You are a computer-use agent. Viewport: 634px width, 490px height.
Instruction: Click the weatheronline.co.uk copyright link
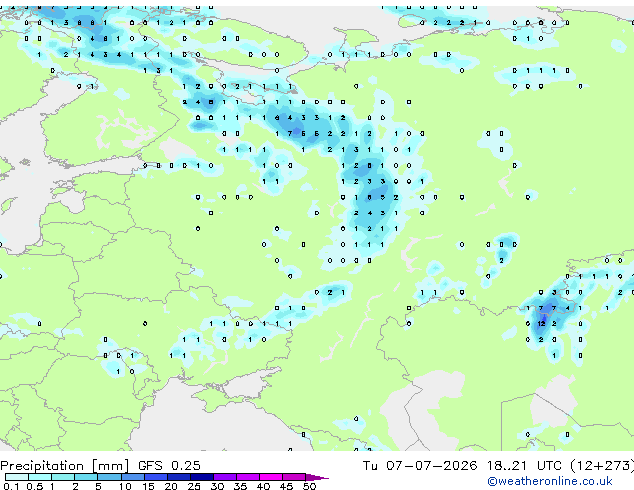pyautogui.click(x=550, y=481)
